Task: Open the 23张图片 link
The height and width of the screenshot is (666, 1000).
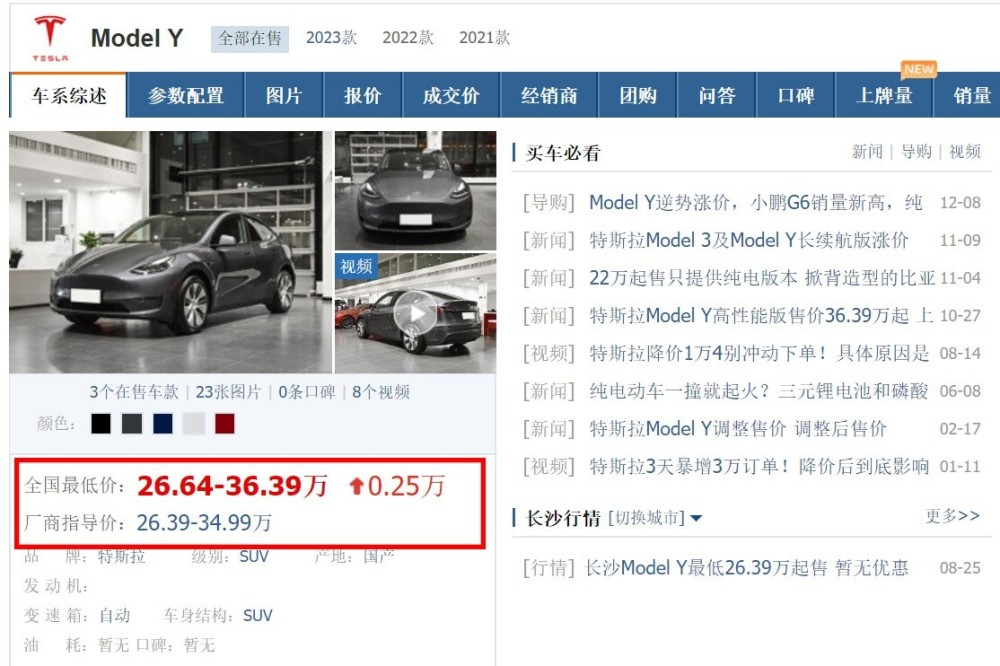Action: (x=228, y=392)
